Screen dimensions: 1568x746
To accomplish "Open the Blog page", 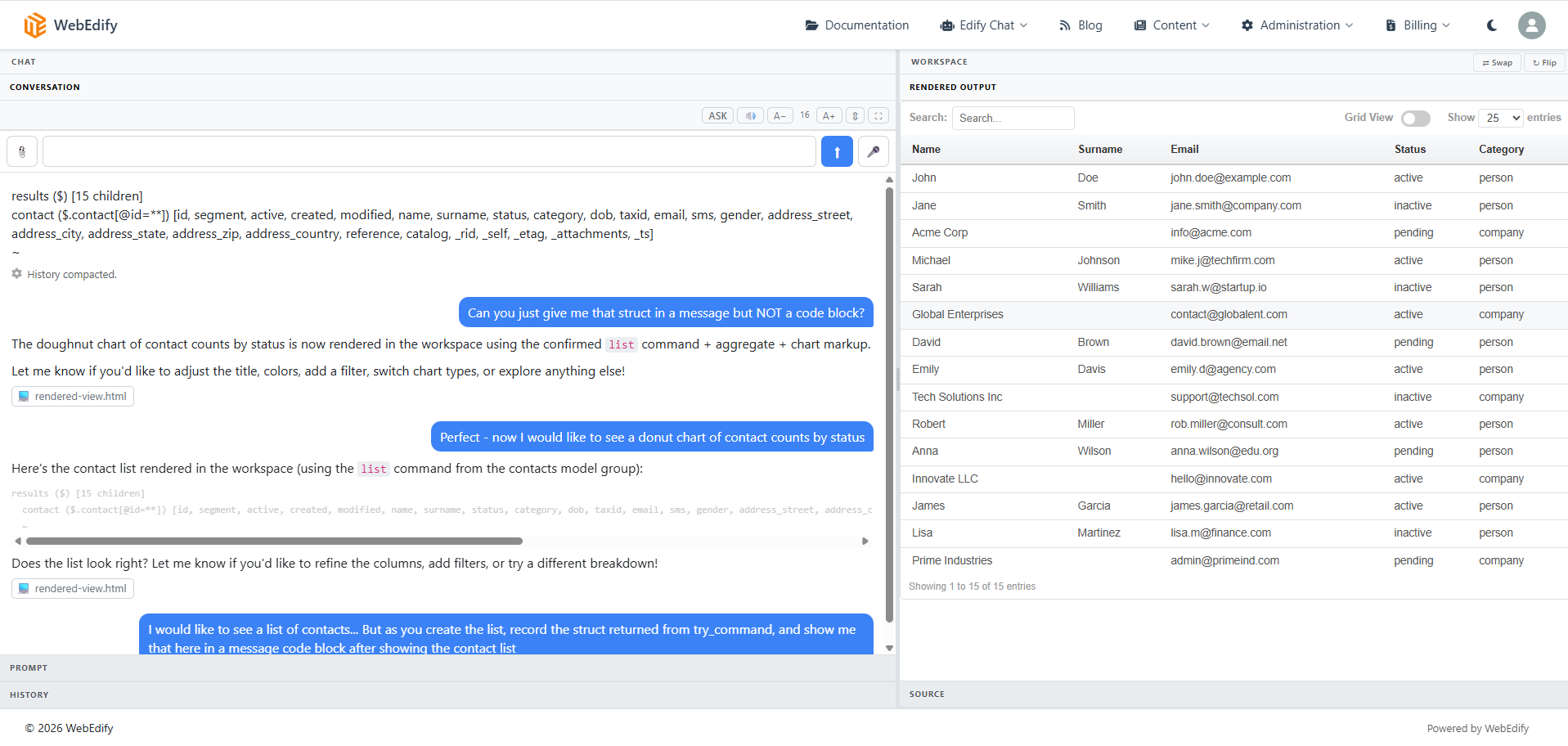I will [1081, 25].
